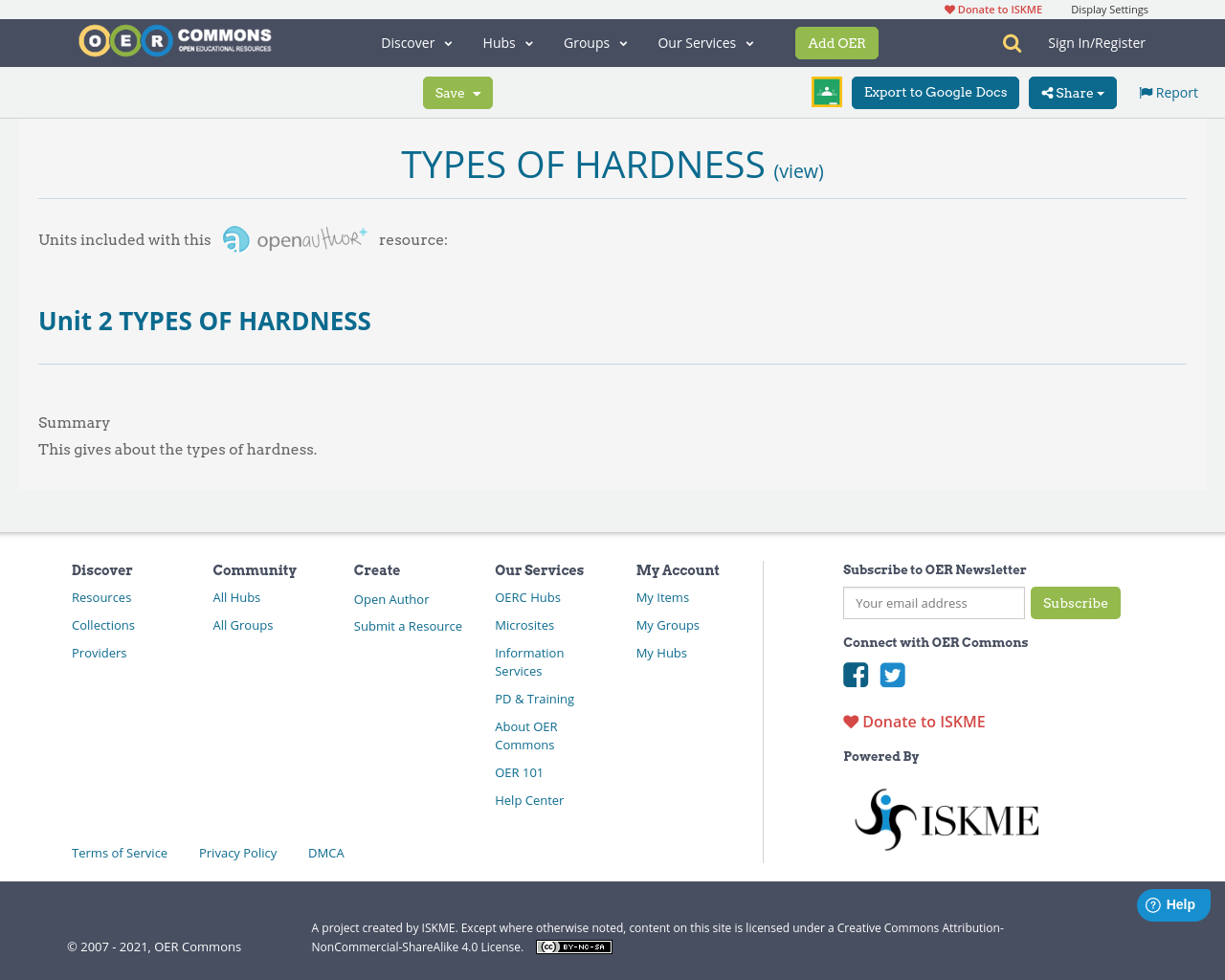Screen dimensions: 1225x980
Task: Click the ISKME logo in the footer
Action: 946,817
